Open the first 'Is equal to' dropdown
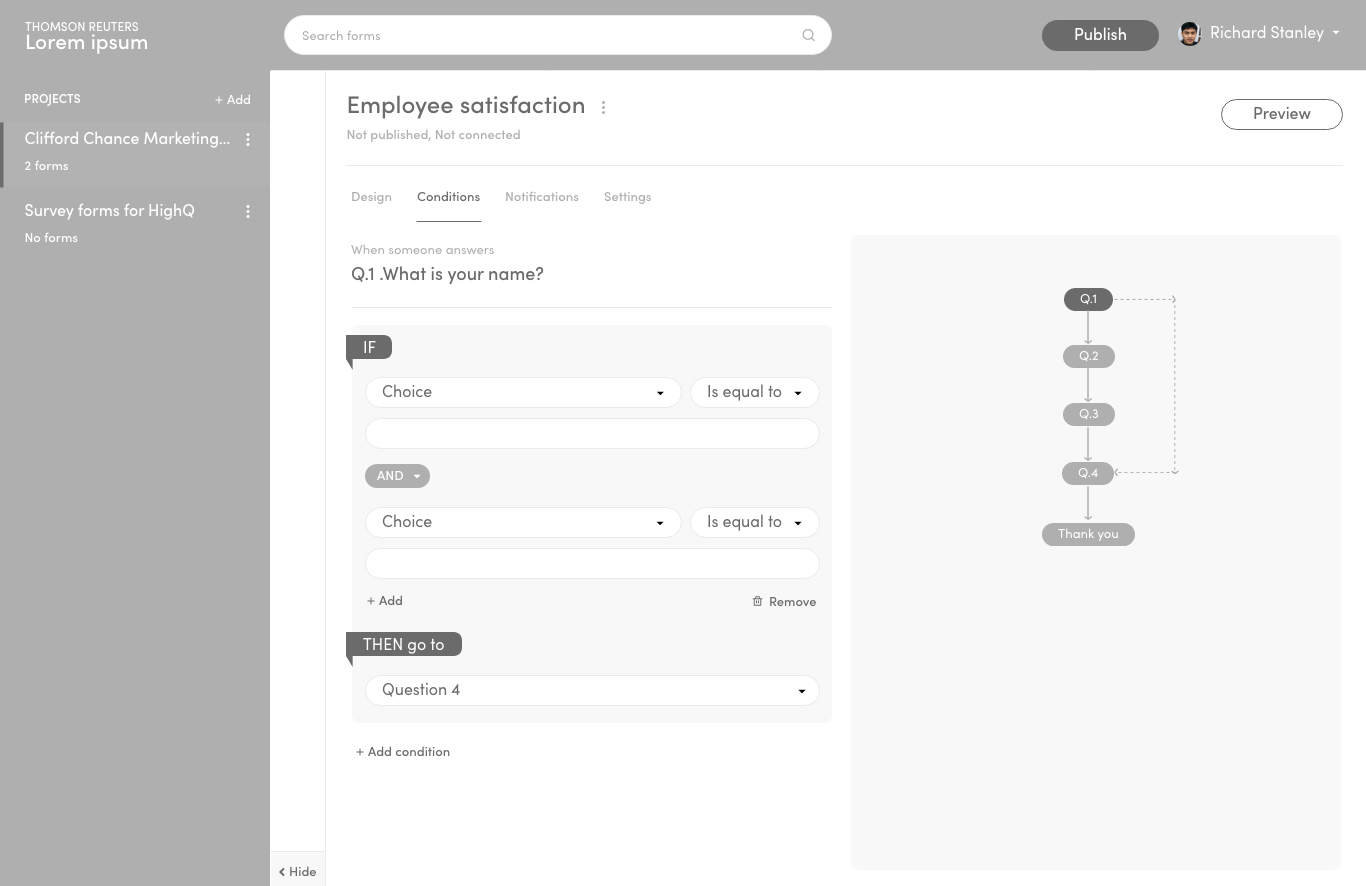1366x886 pixels. pos(754,392)
